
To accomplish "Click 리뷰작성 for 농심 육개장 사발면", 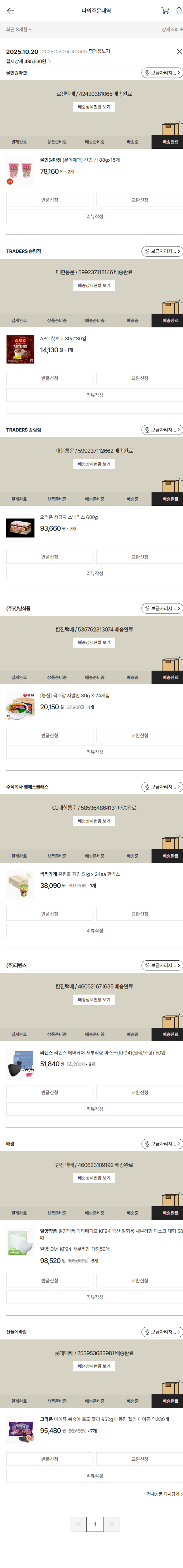I will point(94,752).
